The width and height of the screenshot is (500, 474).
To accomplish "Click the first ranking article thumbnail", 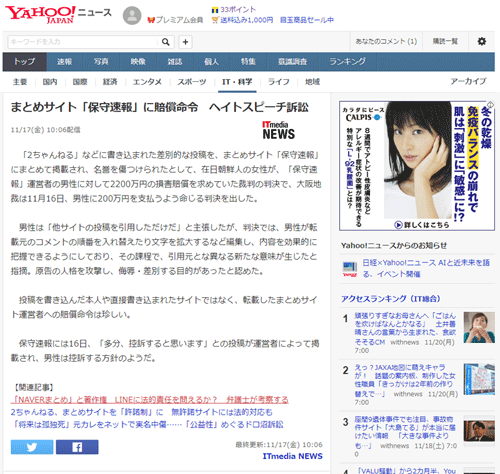I will tap(479, 327).
